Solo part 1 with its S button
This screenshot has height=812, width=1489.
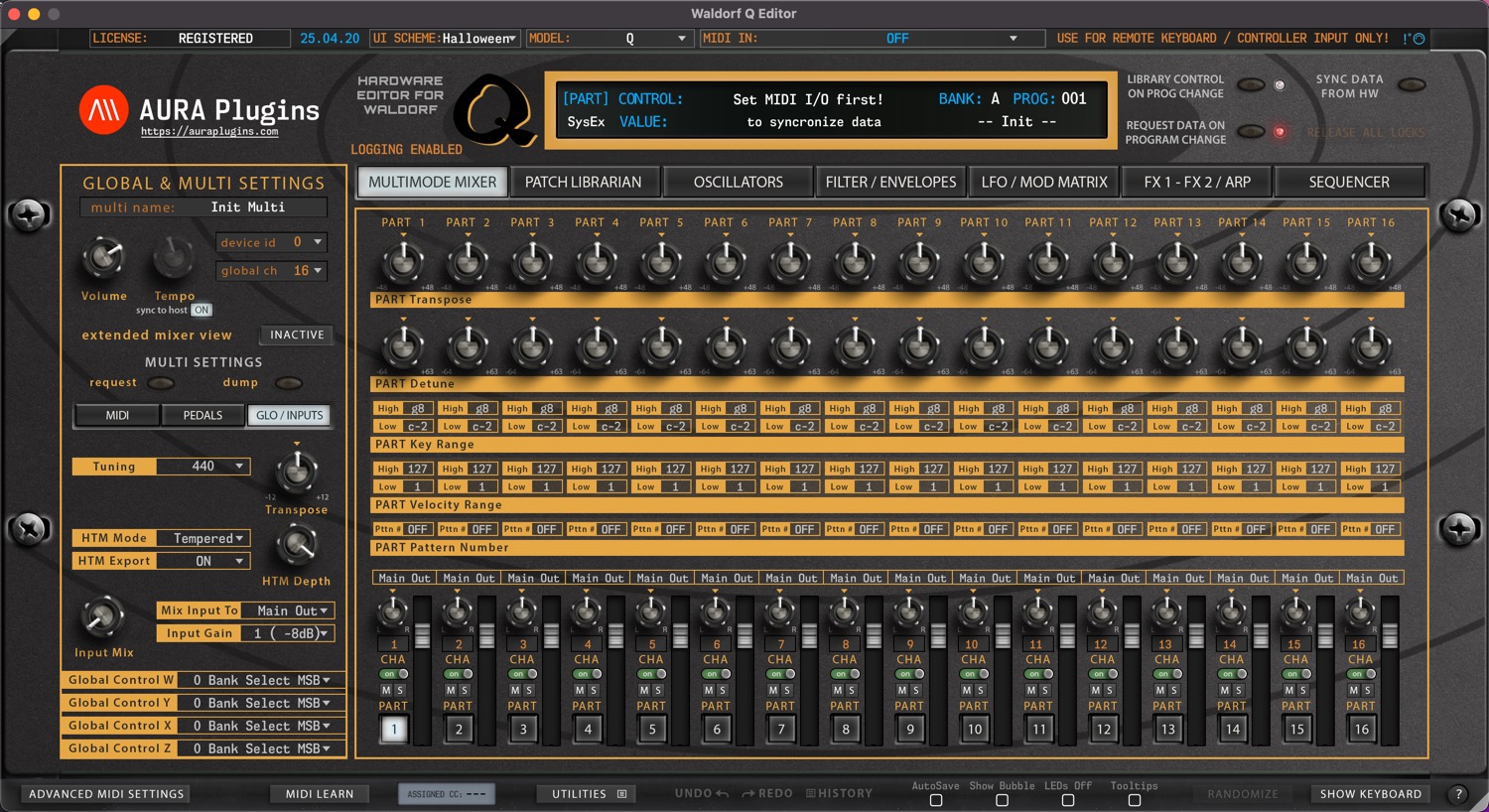click(x=400, y=690)
